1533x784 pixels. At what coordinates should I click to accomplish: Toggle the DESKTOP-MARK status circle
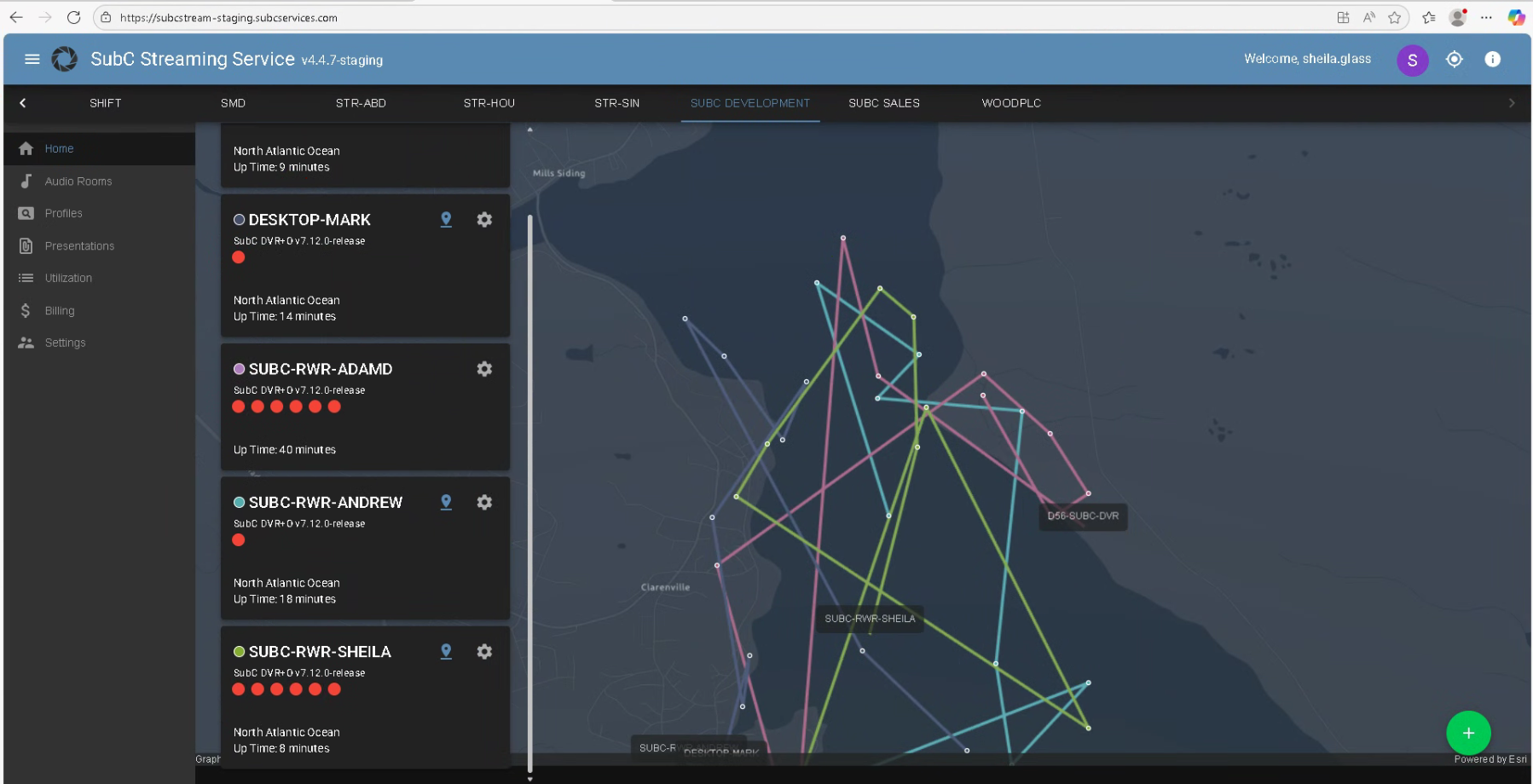pyautogui.click(x=240, y=220)
